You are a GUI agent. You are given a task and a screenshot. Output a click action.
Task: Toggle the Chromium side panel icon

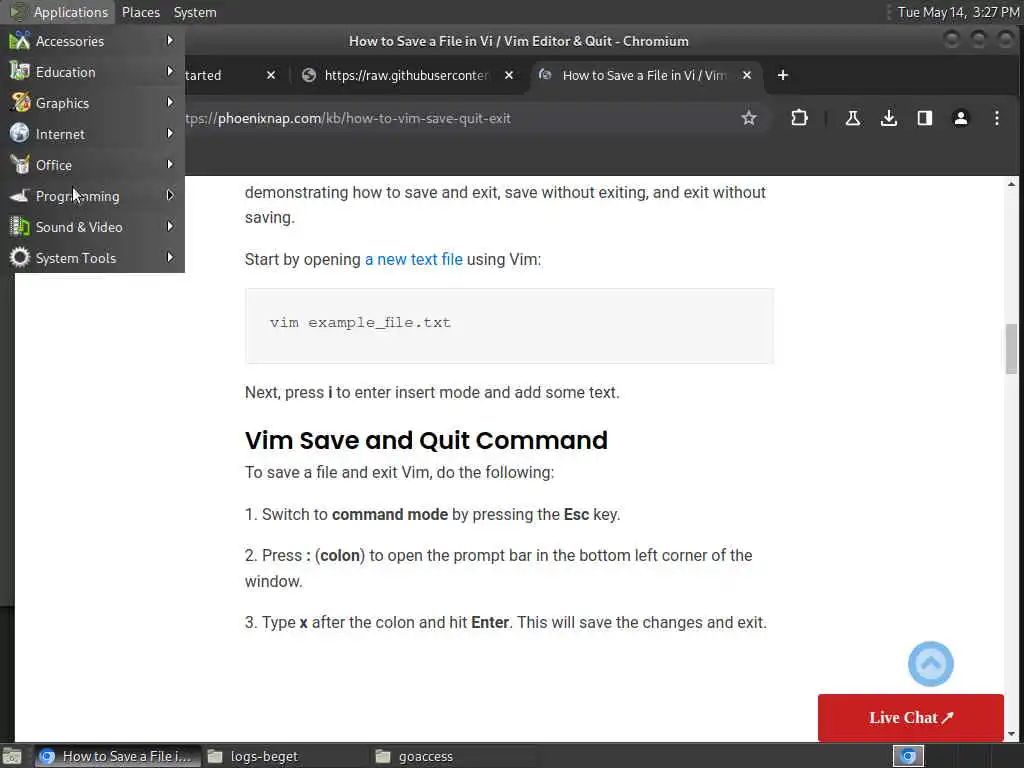click(925, 118)
